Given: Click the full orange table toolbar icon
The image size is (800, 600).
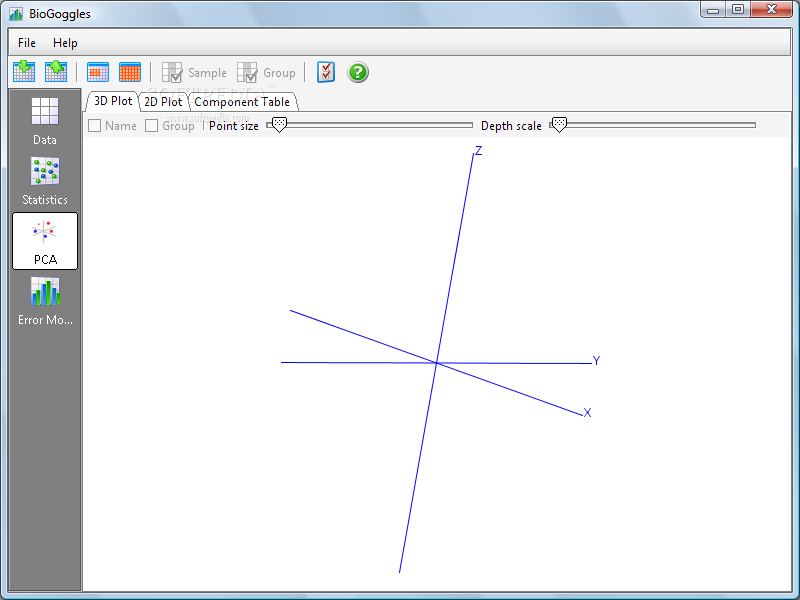Looking at the screenshot, I should click(130, 72).
